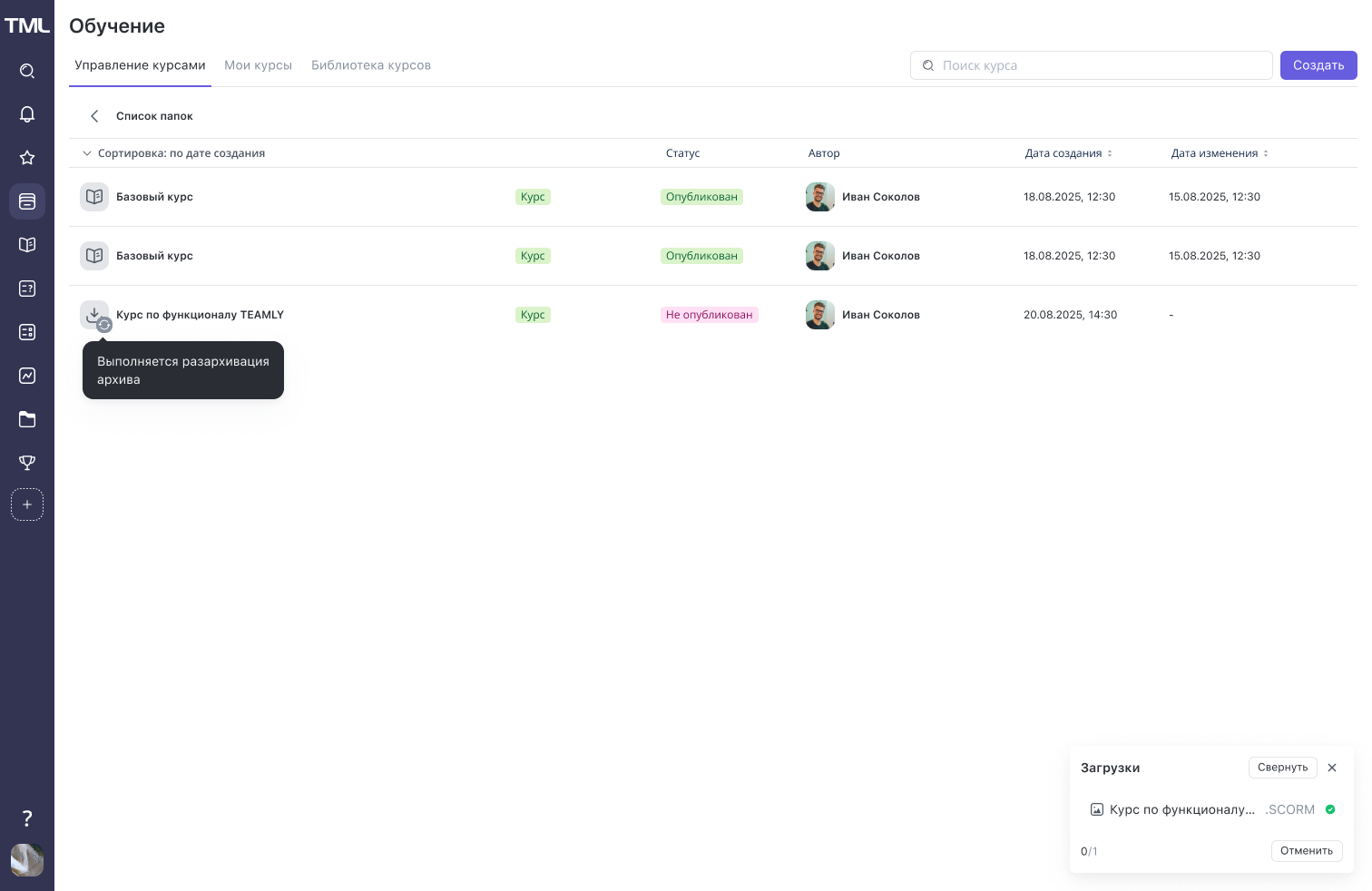Viewport: 1372px width, 891px height.
Task: Open the book icon section in sidebar
Action: point(27,245)
